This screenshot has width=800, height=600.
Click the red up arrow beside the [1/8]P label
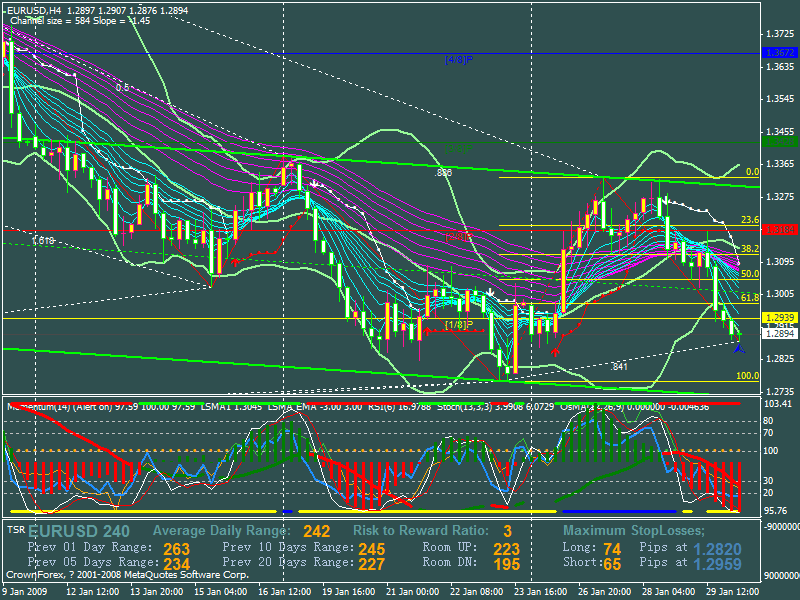pos(428,328)
